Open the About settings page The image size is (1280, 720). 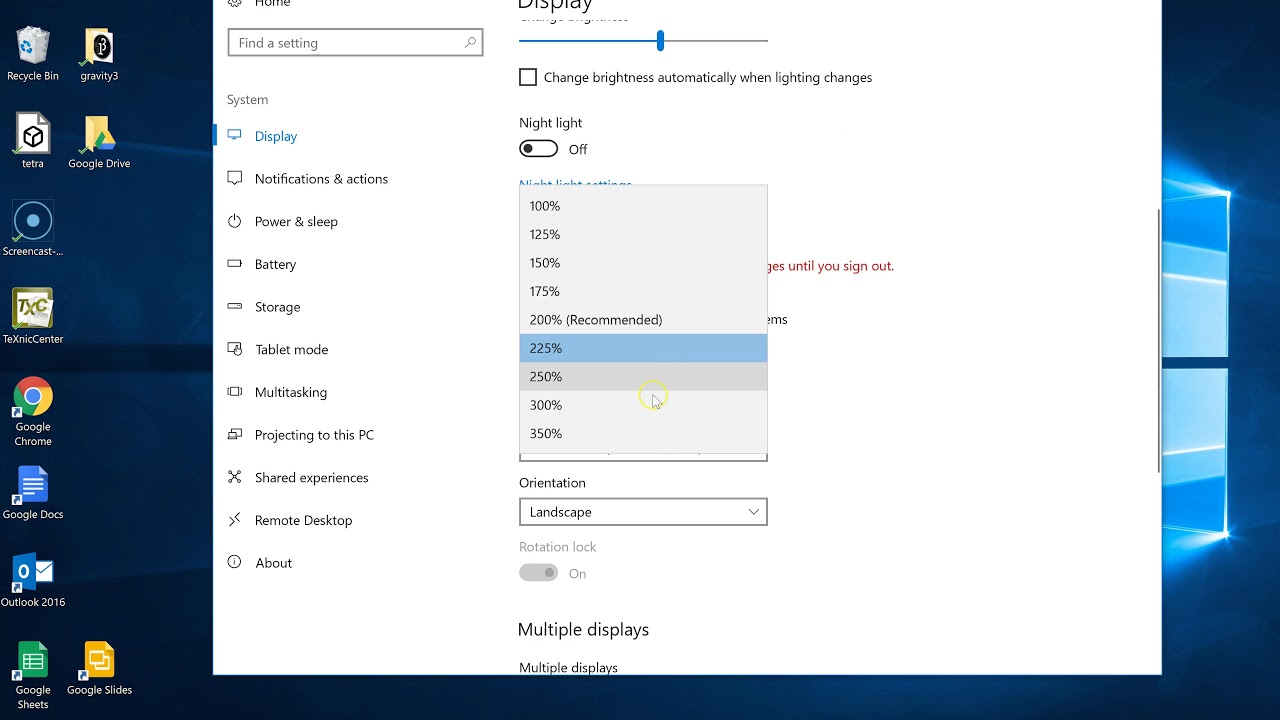tap(273, 563)
